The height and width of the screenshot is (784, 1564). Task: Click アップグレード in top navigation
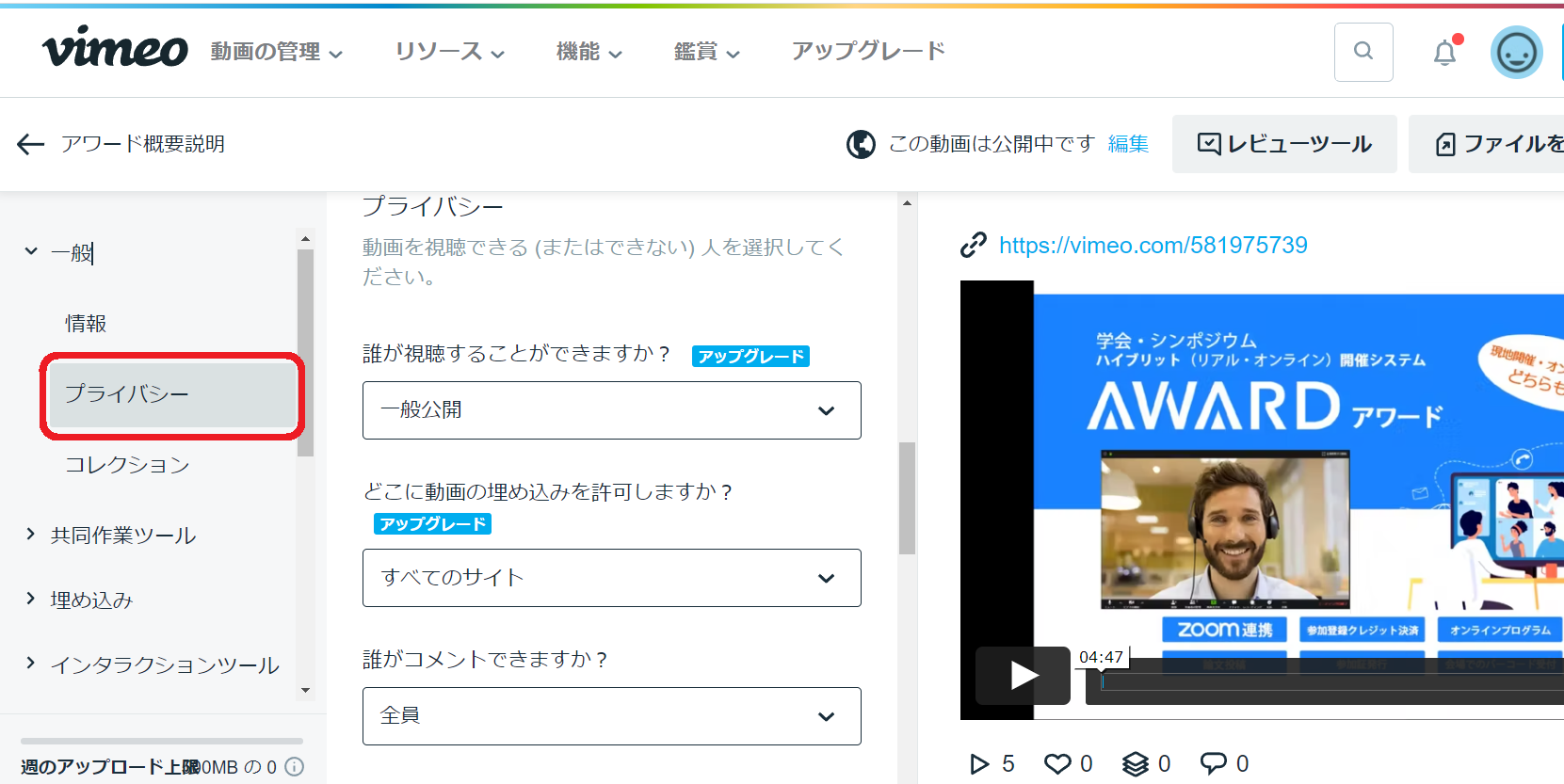pos(868,51)
